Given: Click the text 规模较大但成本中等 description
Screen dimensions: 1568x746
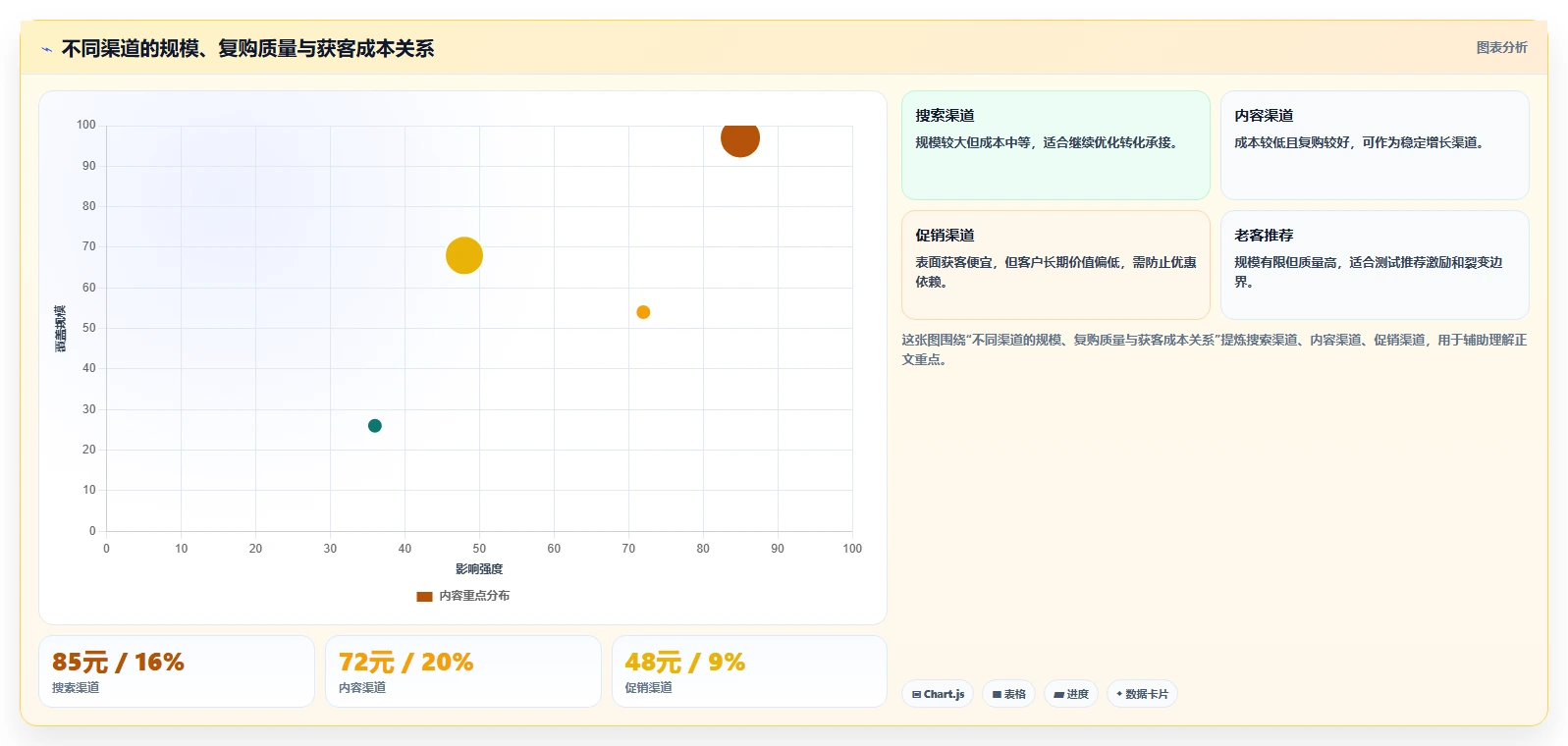Looking at the screenshot, I should click(1047, 142).
